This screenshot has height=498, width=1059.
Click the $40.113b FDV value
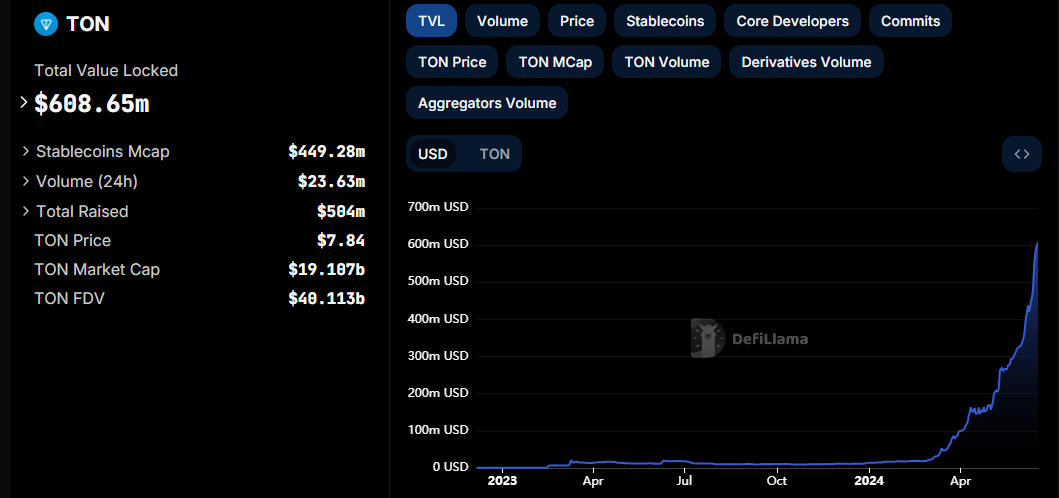(327, 298)
